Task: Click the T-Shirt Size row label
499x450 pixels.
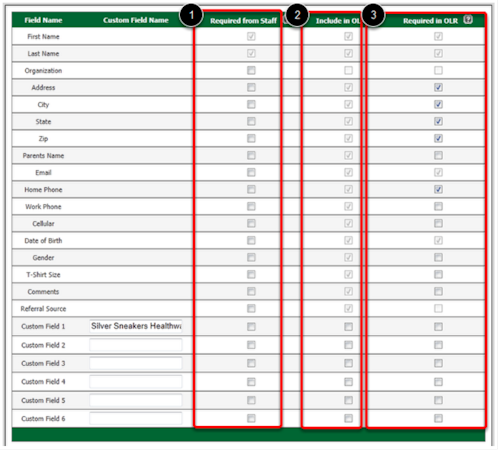Action: pos(43,275)
